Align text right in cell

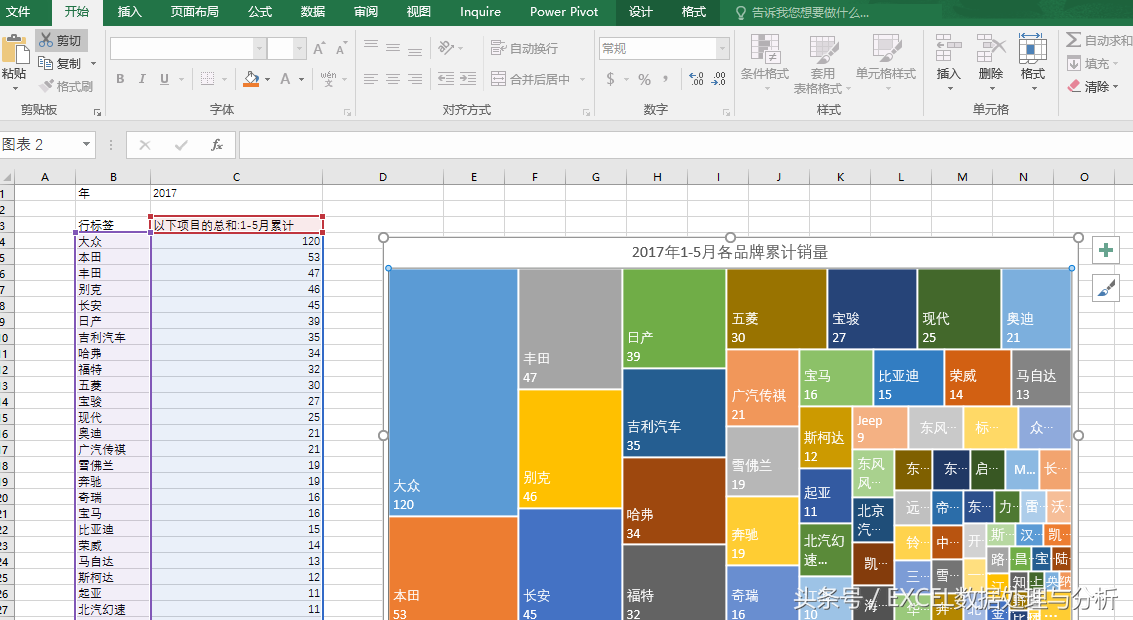click(415, 79)
